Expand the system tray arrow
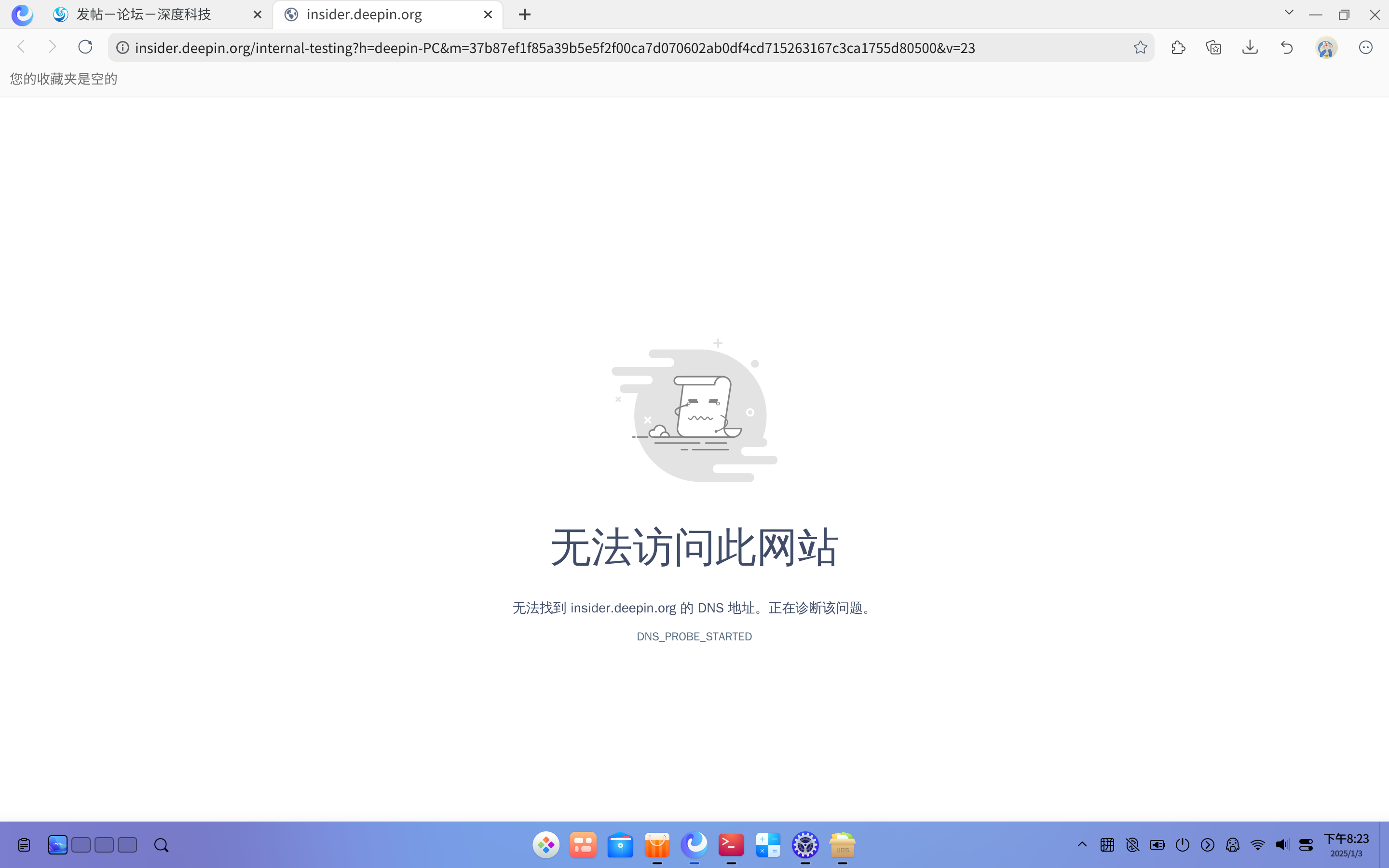The height and width of the screenshot is (868, 1389). coord(1082,844)
